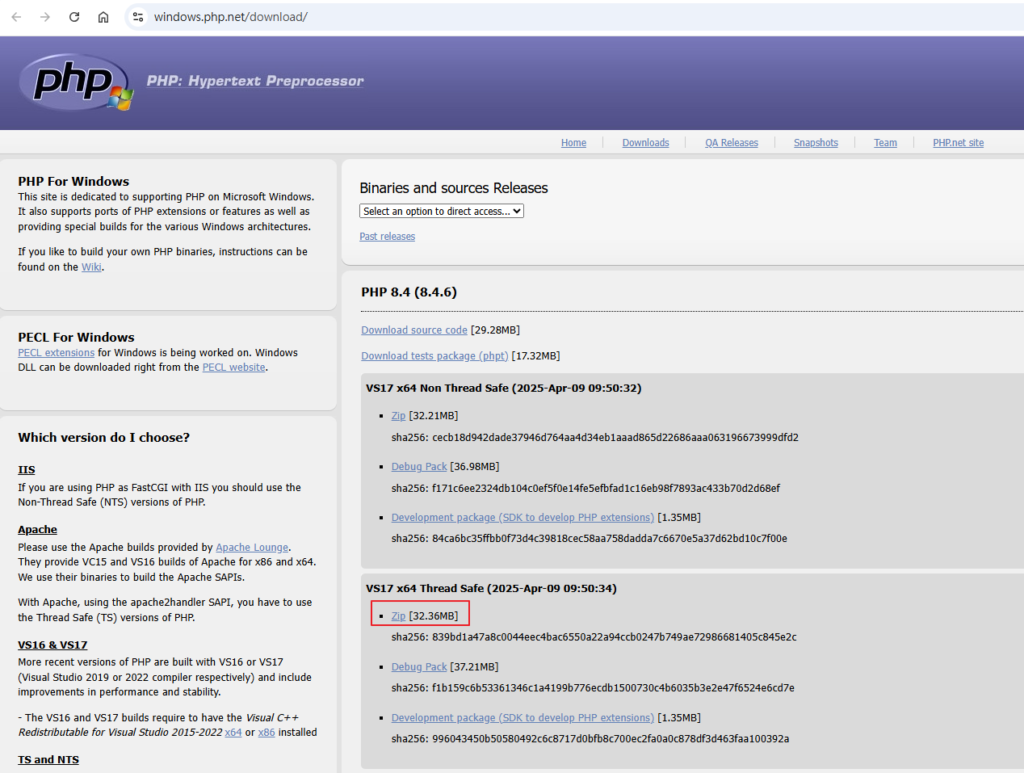
Task: Click the 'PHP 8.4 (8.4.6)' heading
Action: pyautogui.click(x=409, y=292)
